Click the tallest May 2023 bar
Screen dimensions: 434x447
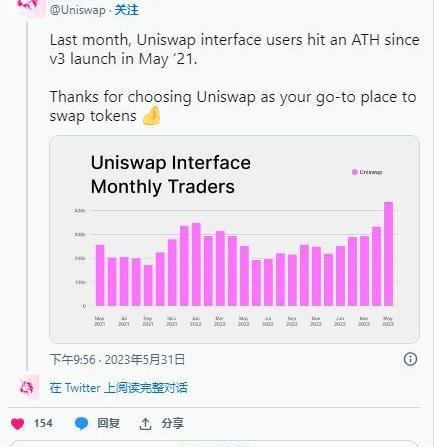(x=388, y=254)
